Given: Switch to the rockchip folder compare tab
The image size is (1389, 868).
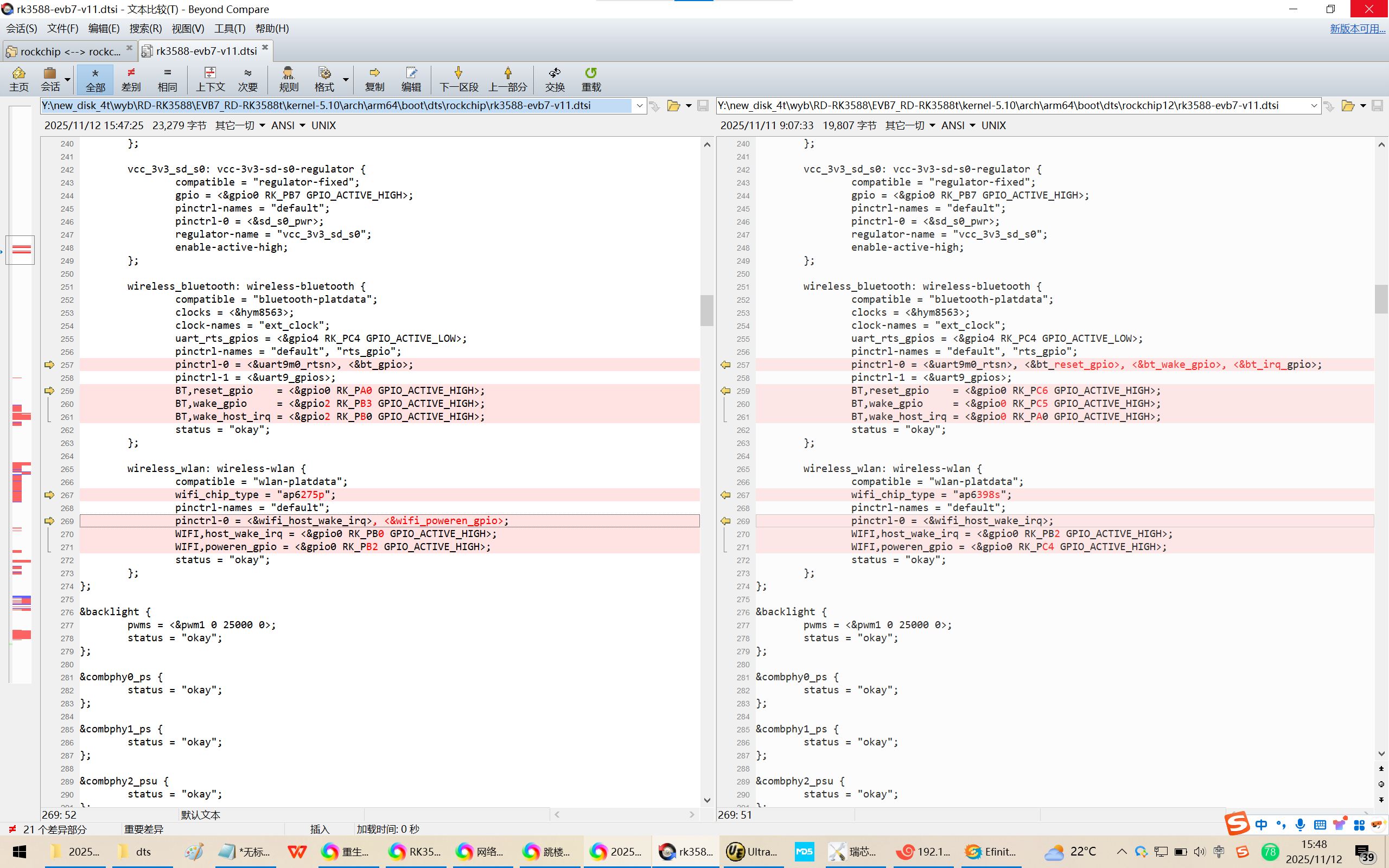Looking at the screenshot, I should (69, 51).
